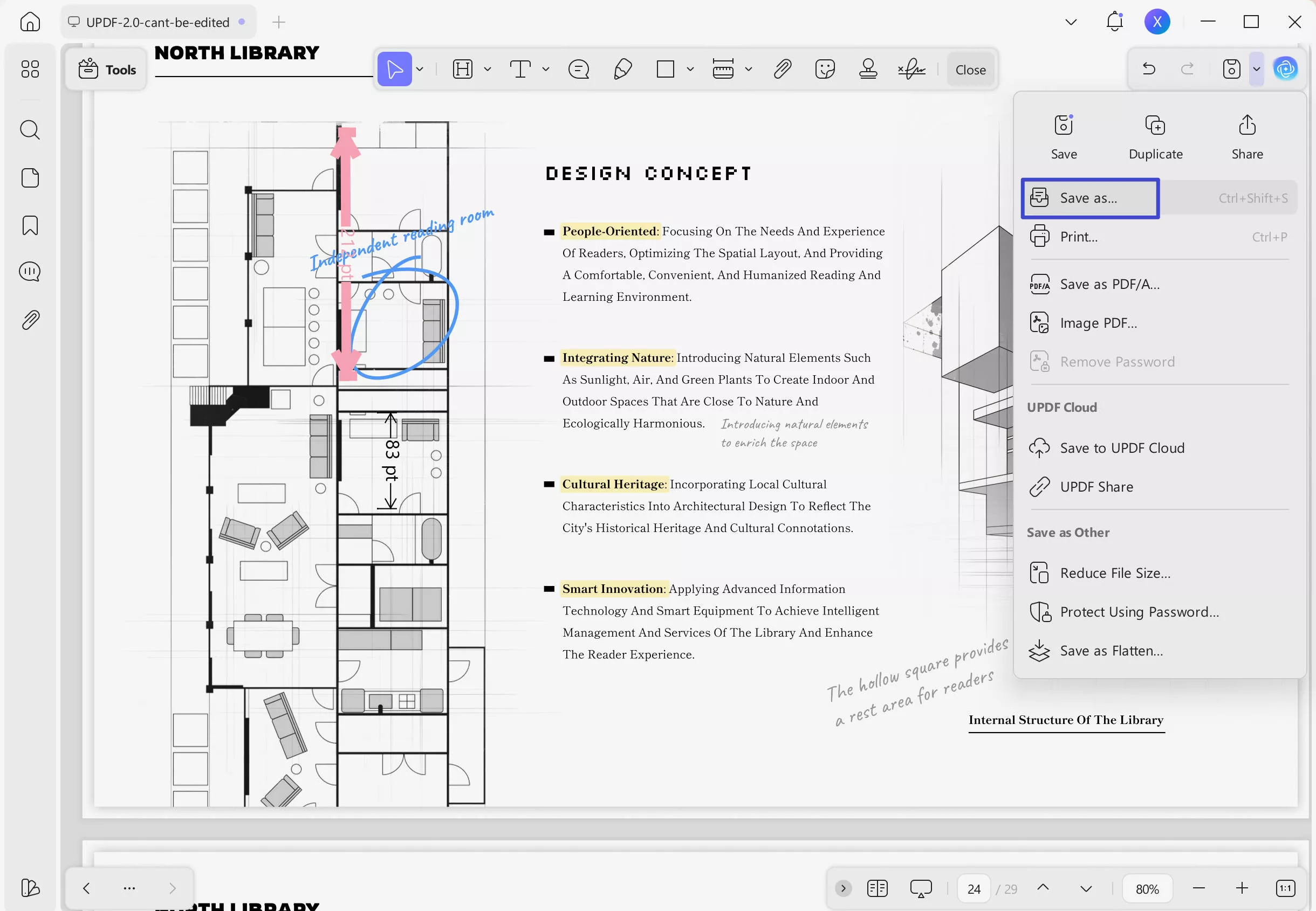Select the attachment paperclip tool in toolbar
The height and width of the screenshot is (911, 1316).
coord(782,69)
